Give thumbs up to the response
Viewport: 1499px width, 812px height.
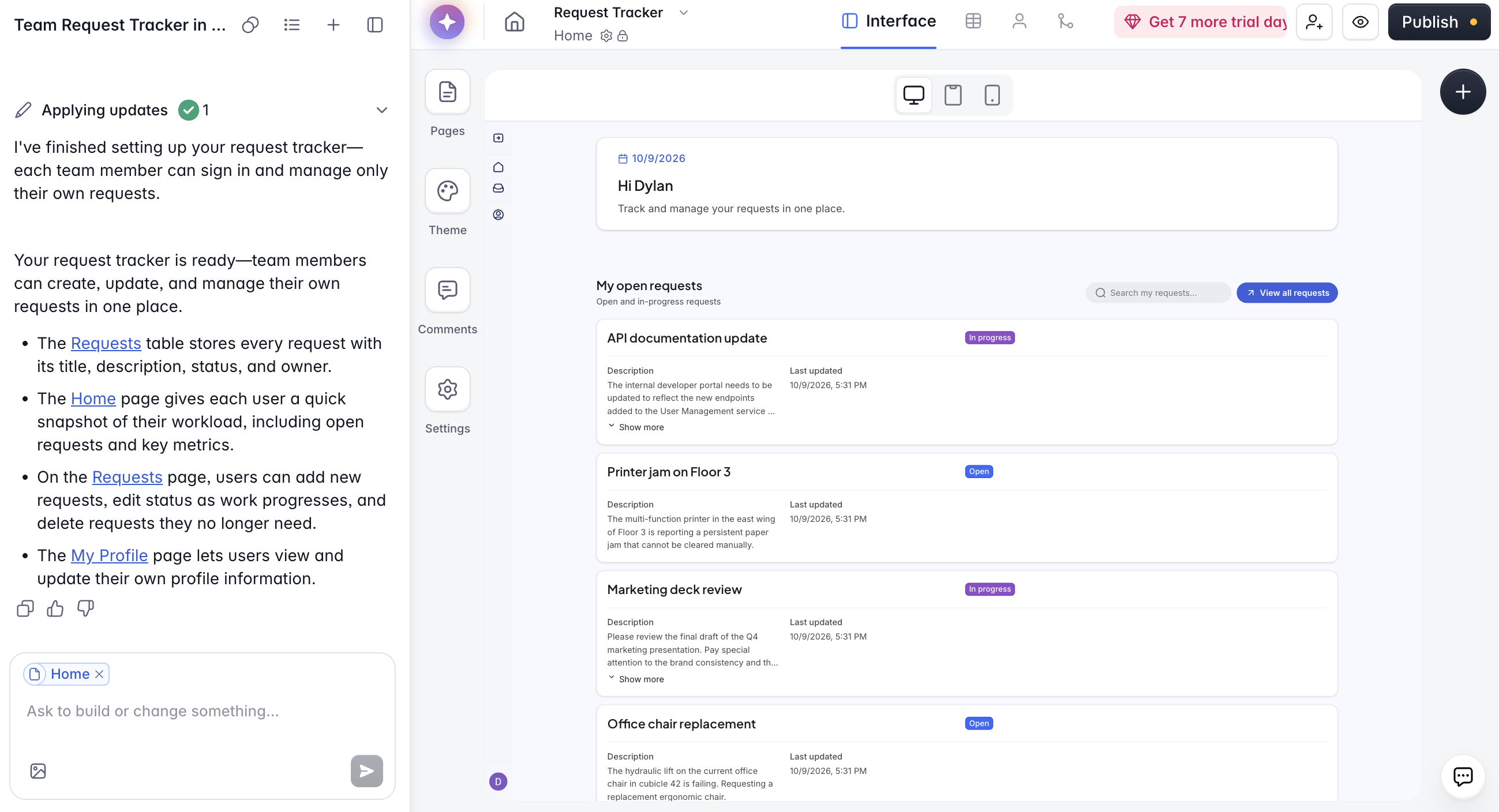(x=55, y=608)
